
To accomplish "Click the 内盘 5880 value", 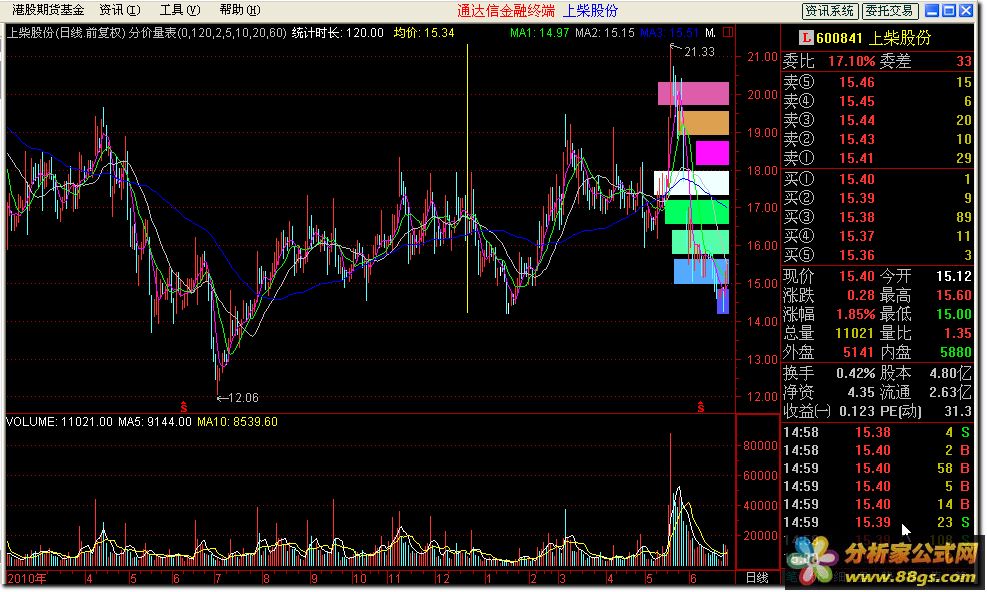I will point(956,352).
